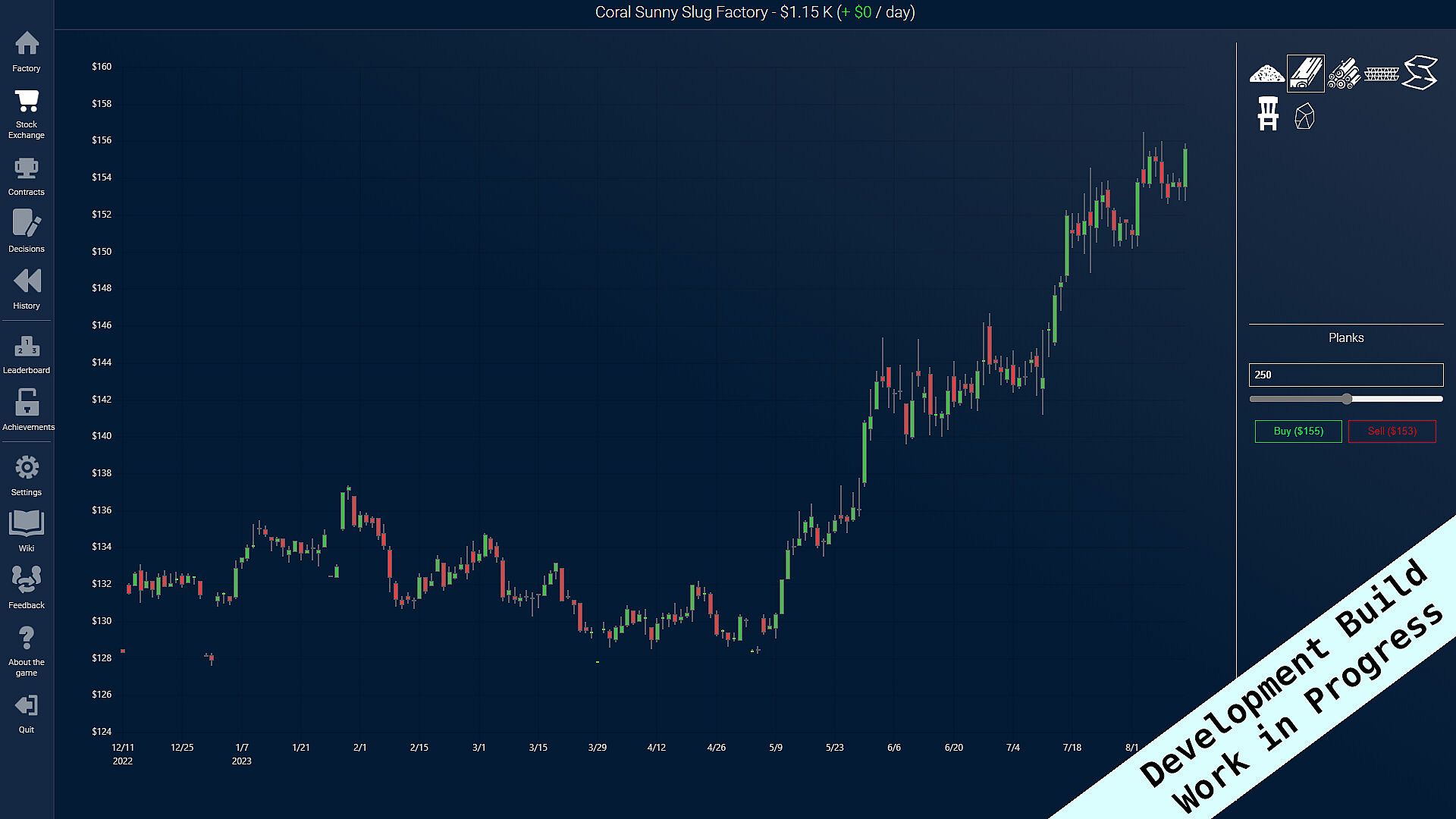
Task: Select the folded paper commodity icon
Action: point(1420,74)
